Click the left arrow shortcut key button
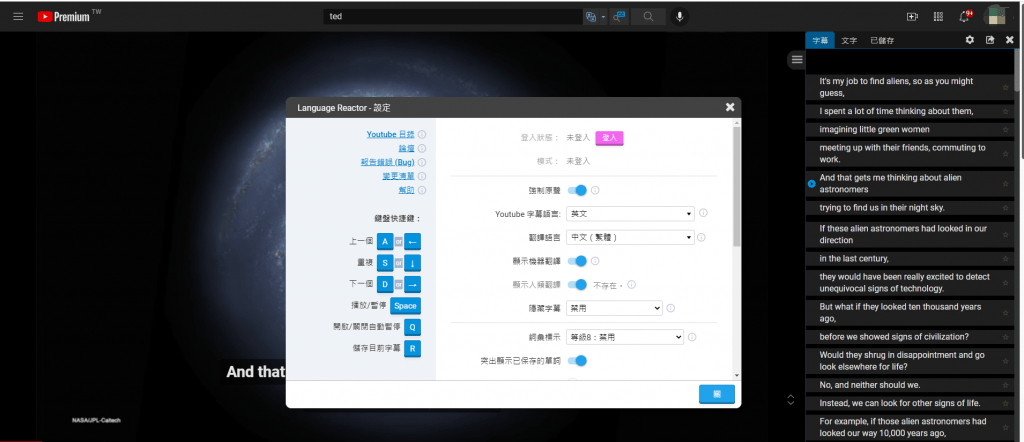The image size is (1024, 442). 412,242
